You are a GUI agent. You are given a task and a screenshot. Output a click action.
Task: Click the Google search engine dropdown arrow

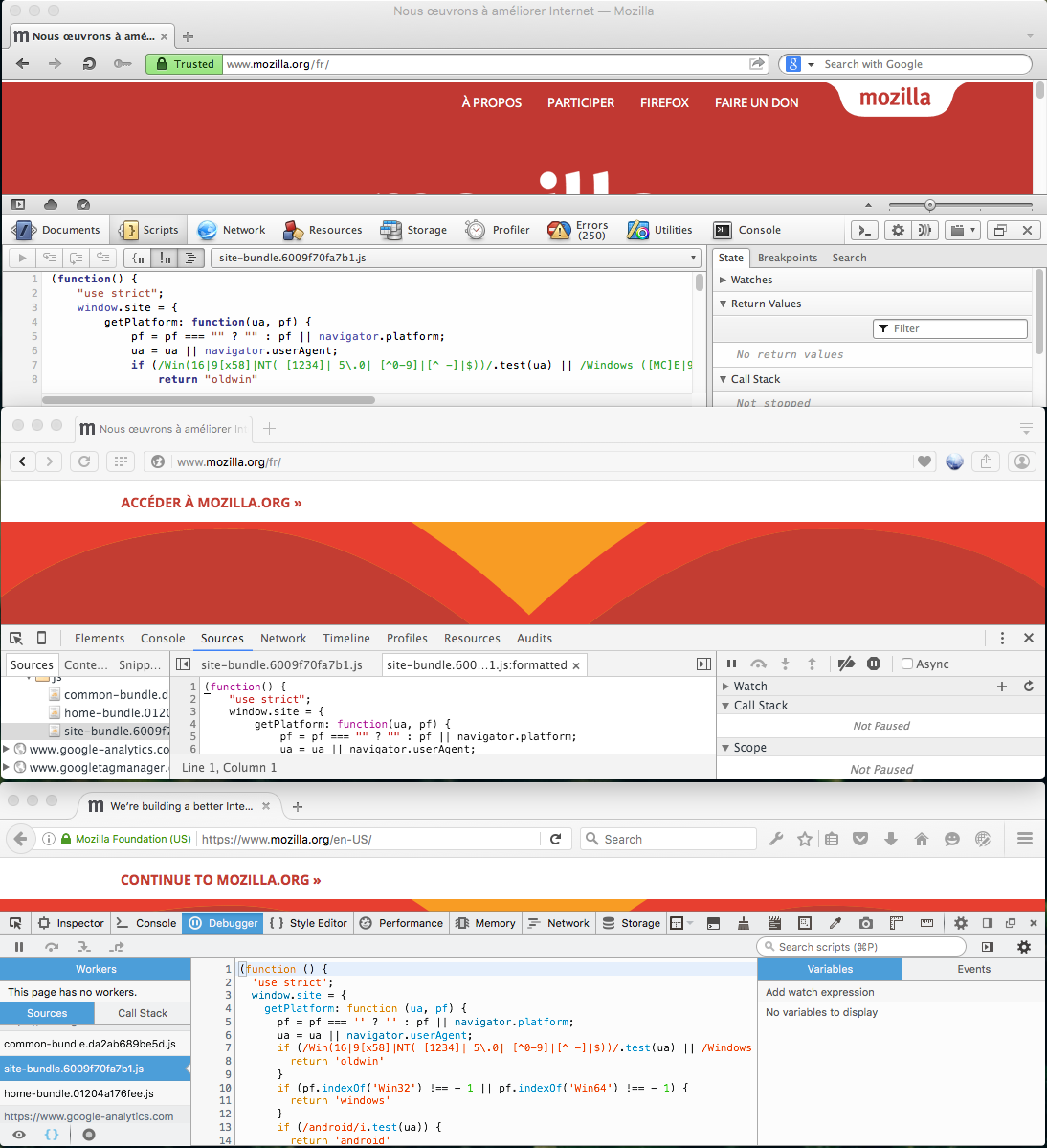coord(811,64)
